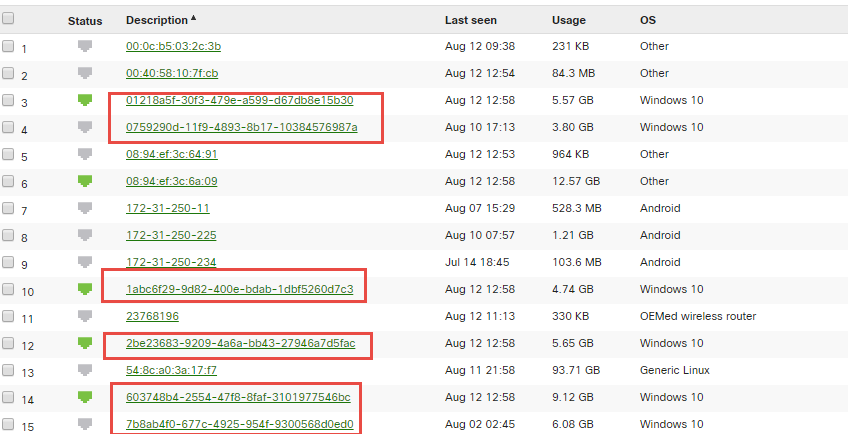Open client 08:94:ef:3c:6a:09
Viewport: 848px width, 434px height.
(171, 181)
